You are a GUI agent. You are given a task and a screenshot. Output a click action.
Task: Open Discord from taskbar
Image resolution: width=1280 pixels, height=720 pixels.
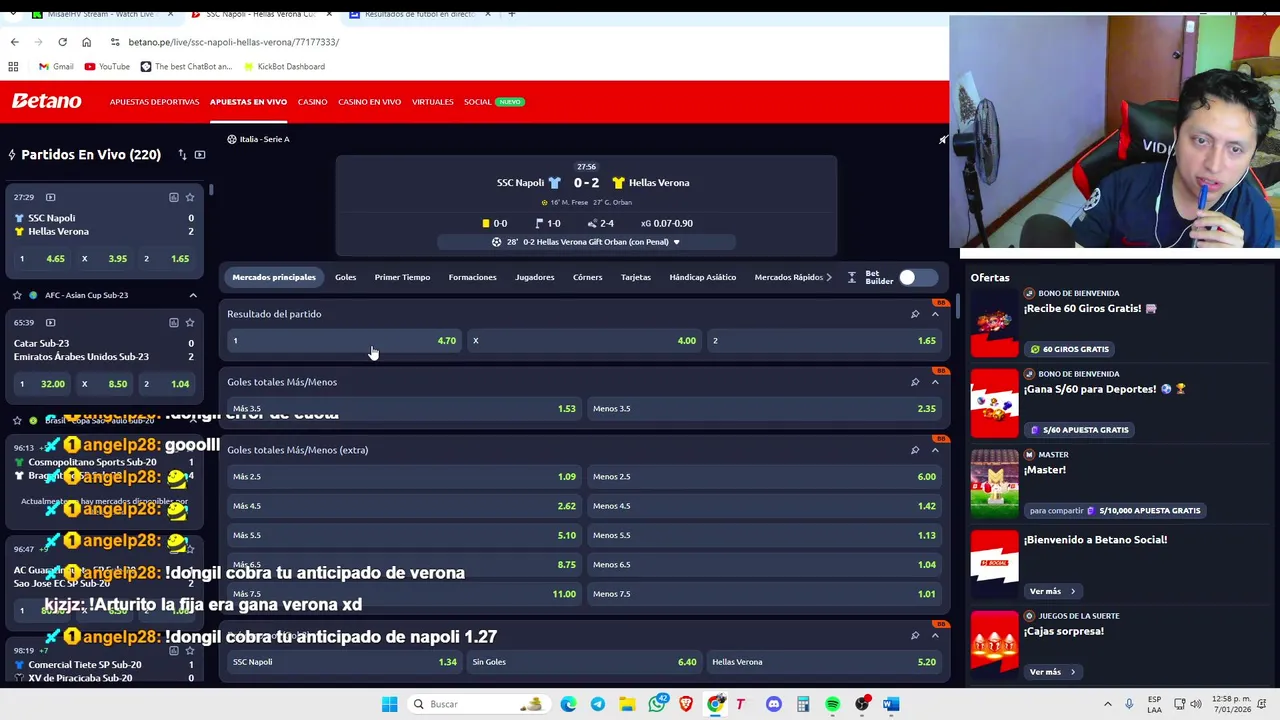coord(773,704)
